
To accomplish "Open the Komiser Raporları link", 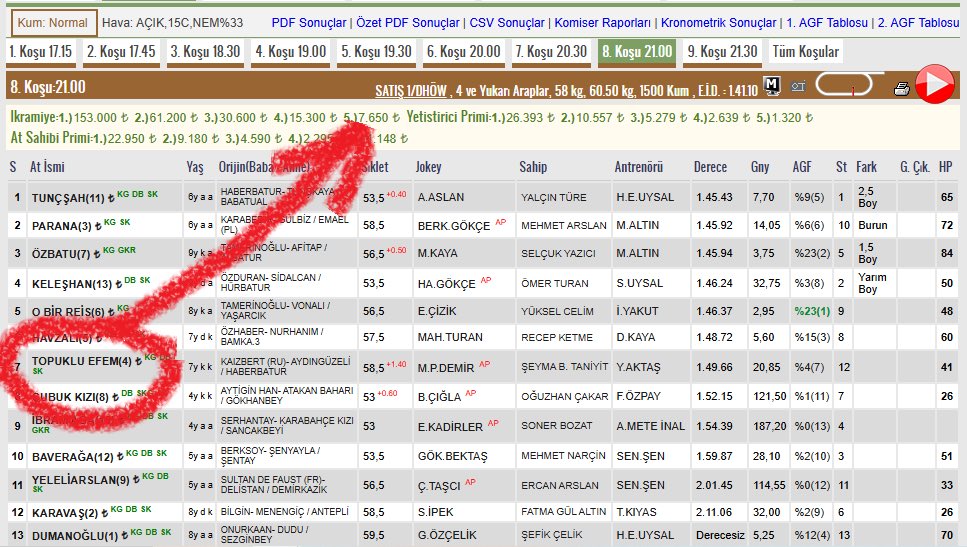I will [603, 23].
